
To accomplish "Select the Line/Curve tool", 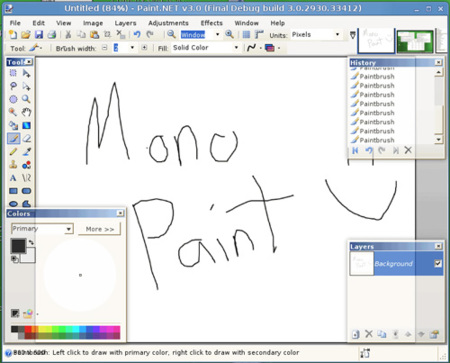I will pos(26,178).
